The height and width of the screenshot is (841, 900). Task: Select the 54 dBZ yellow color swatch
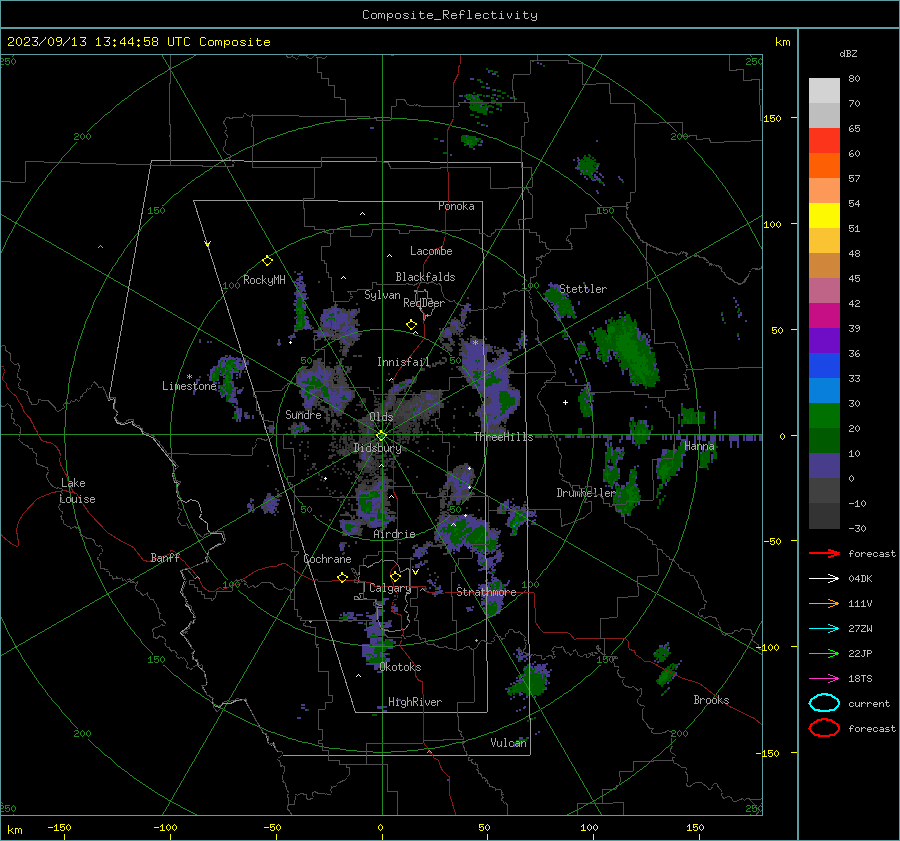click(824, 215)
